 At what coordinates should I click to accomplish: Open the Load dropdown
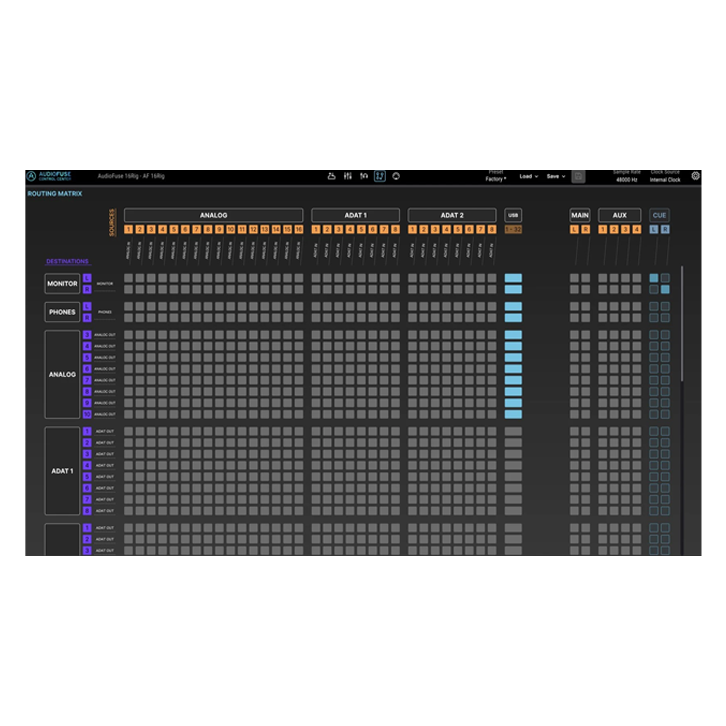(528, 176)
